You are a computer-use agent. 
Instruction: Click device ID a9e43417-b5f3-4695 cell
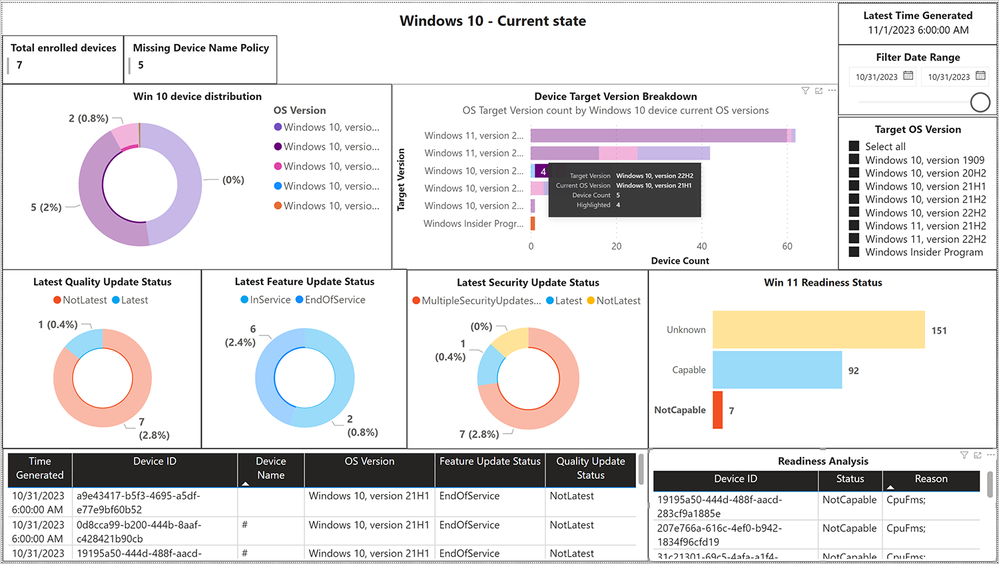click(155, 502)
